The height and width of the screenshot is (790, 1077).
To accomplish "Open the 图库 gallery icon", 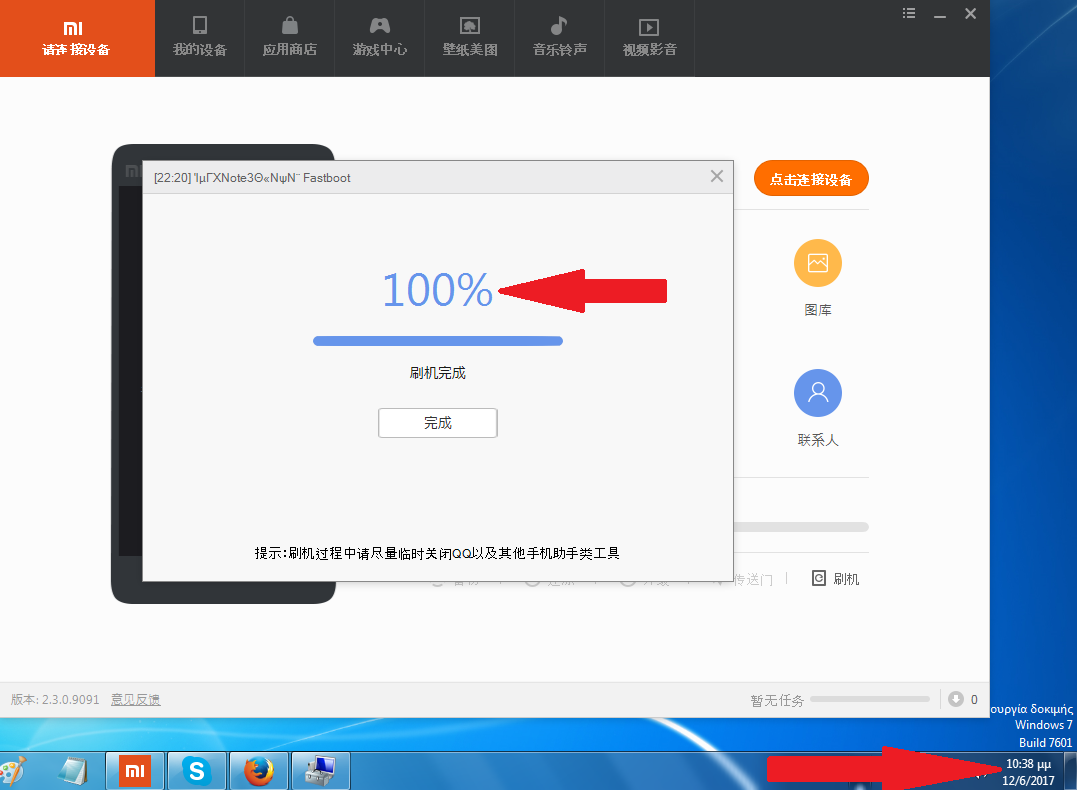I will point(817,263).
